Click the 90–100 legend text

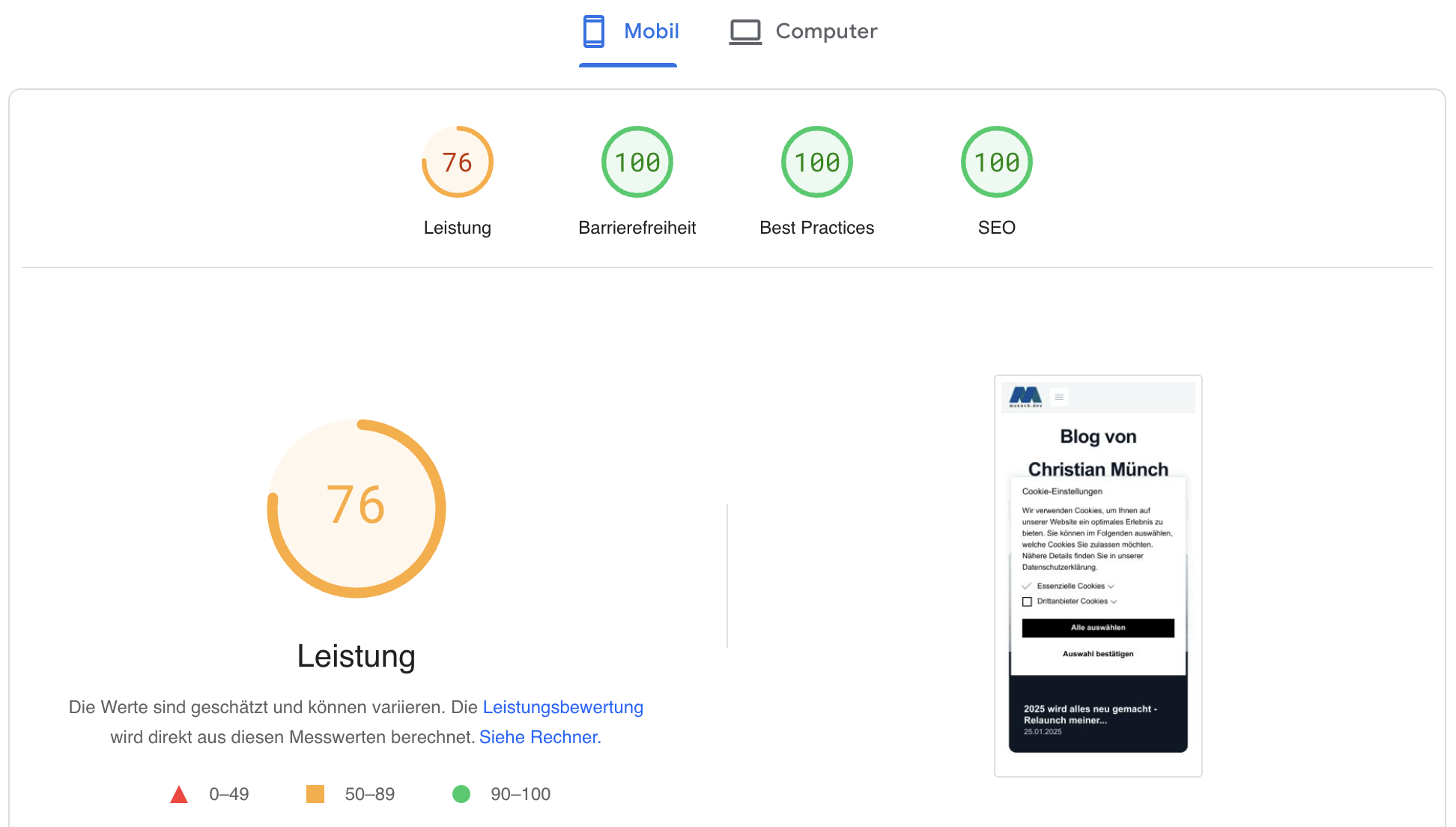521,794
